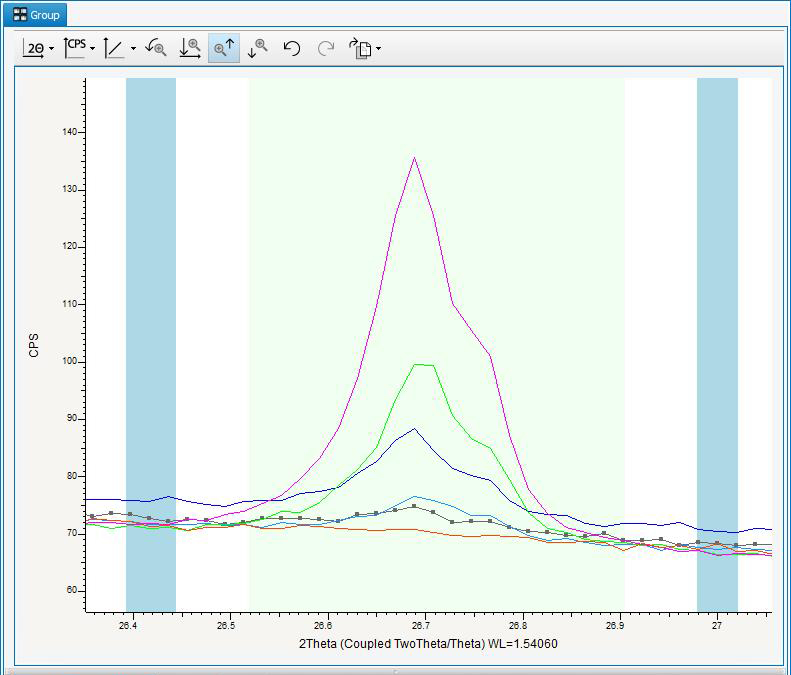Click the 2Theta (Coupled TwoTheta/Theta) axis title

428,644
